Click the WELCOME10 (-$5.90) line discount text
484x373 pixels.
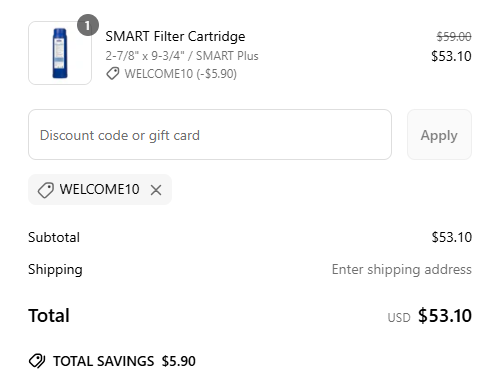tap(181, 74)
